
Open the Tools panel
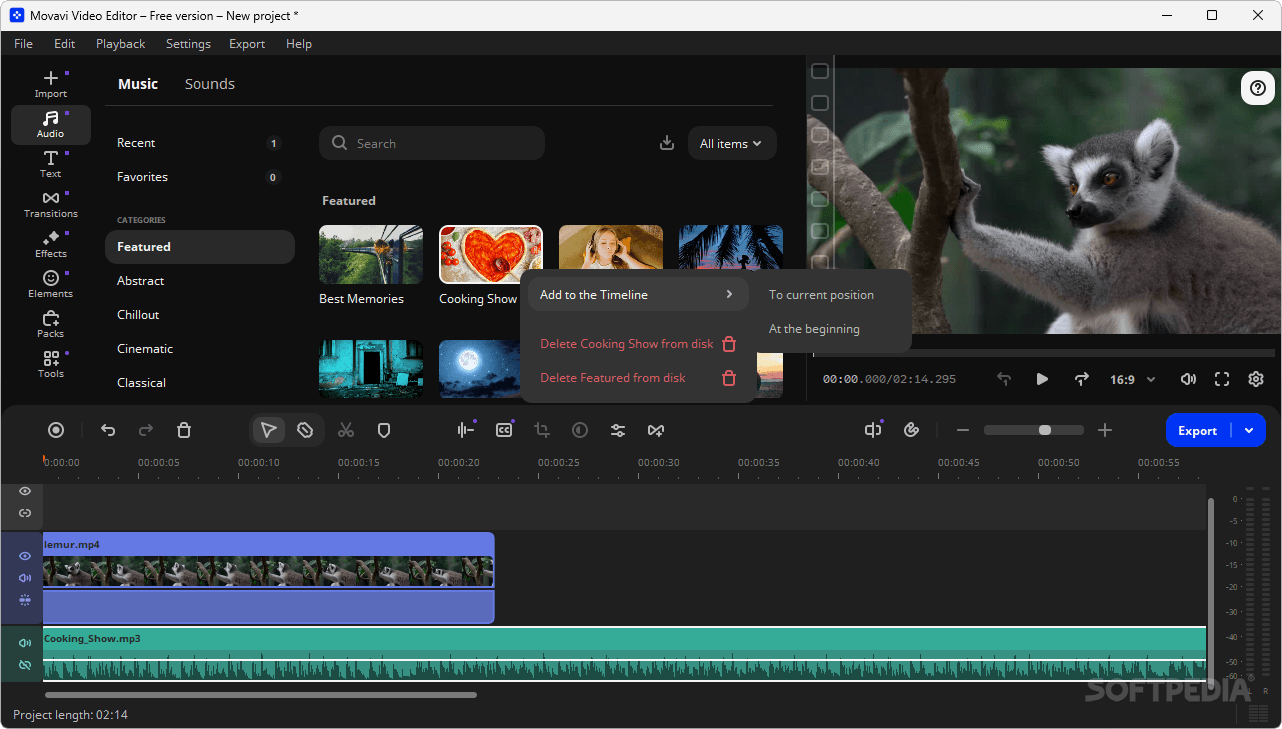[x=51, y=365]
